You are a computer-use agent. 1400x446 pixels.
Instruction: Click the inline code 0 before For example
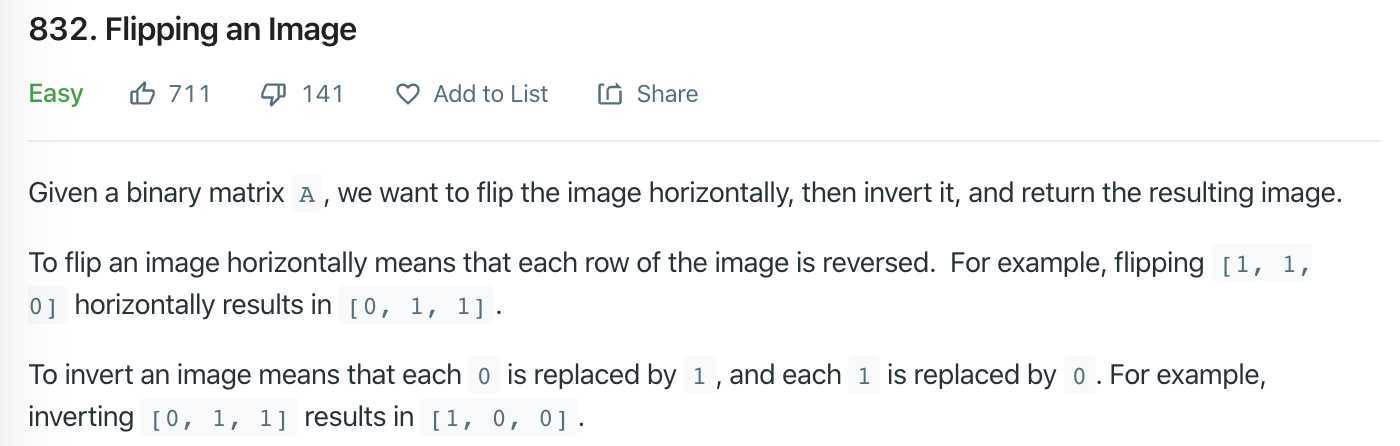(1079, 377)
